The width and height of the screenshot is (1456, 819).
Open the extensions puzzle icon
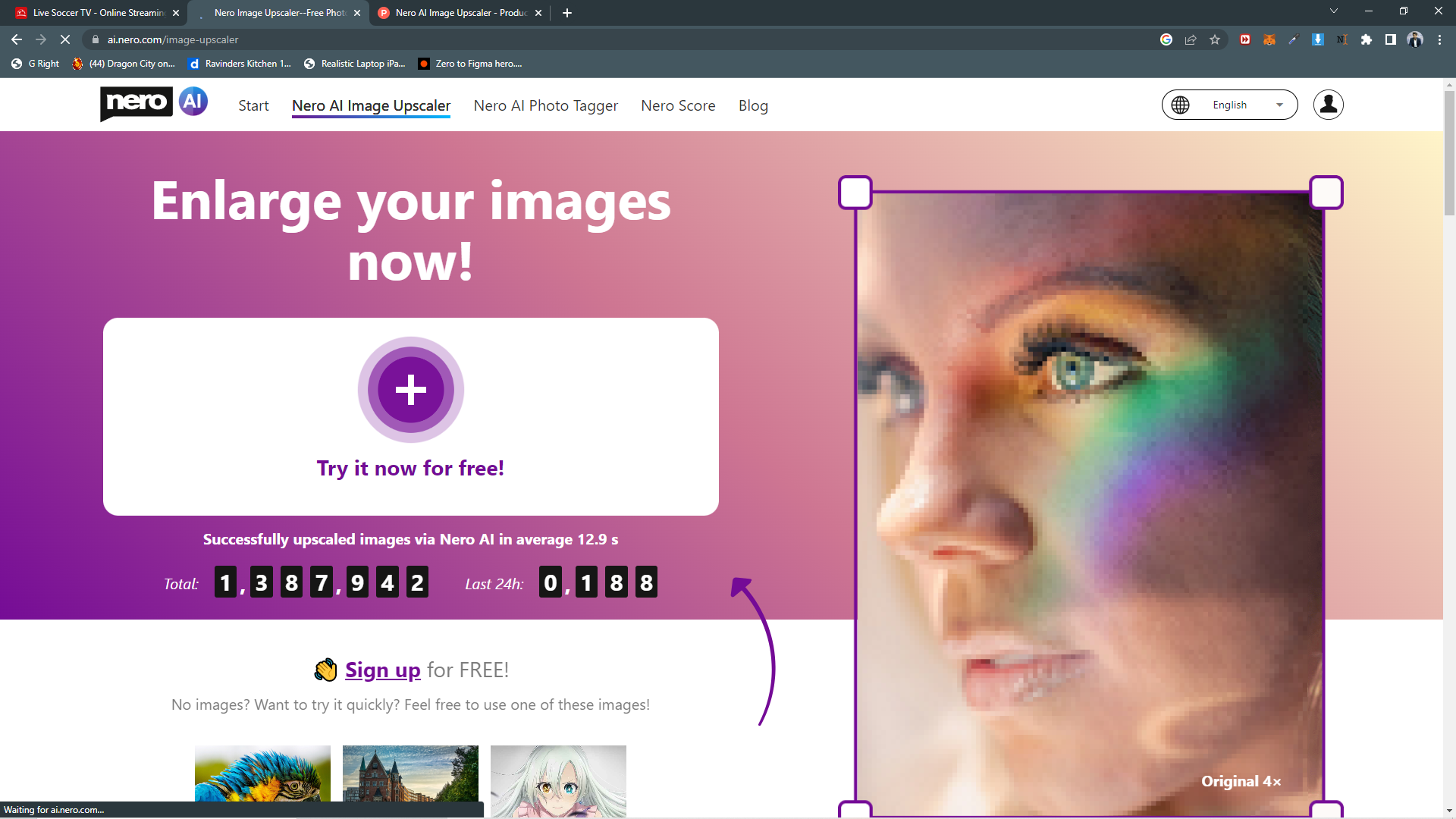point(1367,39)
